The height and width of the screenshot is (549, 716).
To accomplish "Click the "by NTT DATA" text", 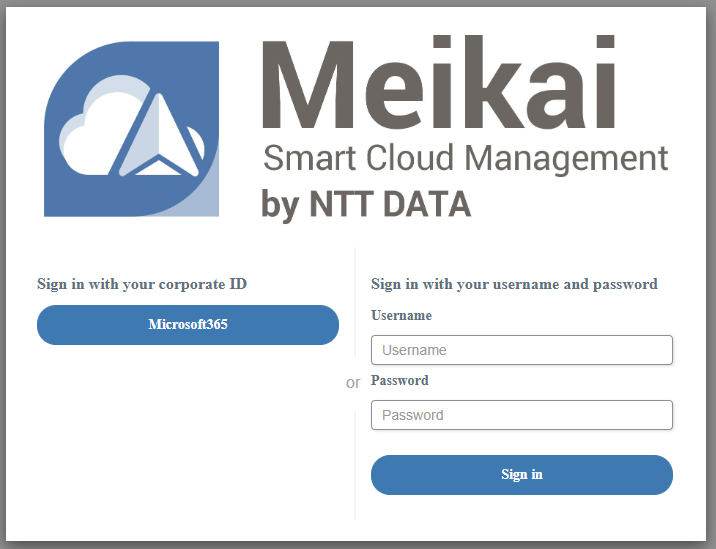I will 365,204.
